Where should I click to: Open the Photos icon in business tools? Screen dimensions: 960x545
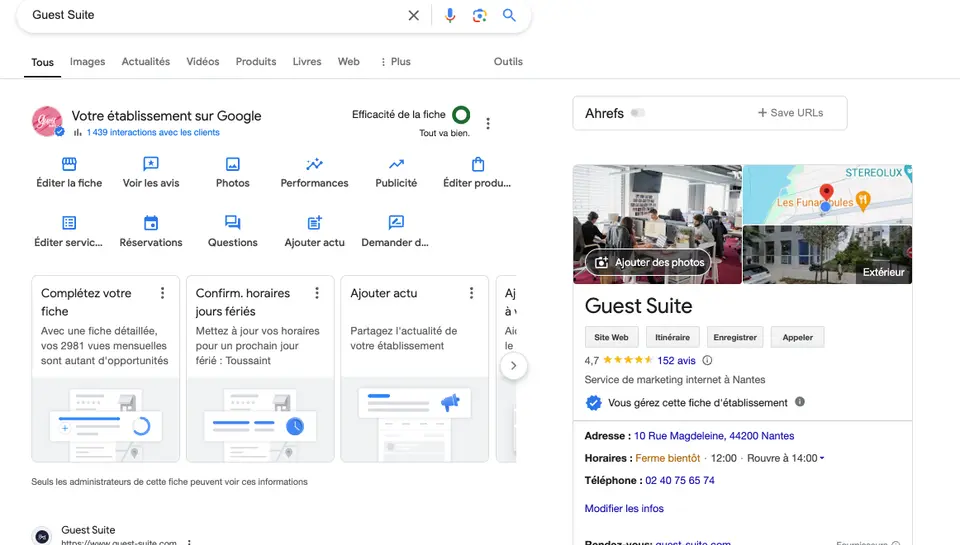pyautogui.click(x=233, y=164)
